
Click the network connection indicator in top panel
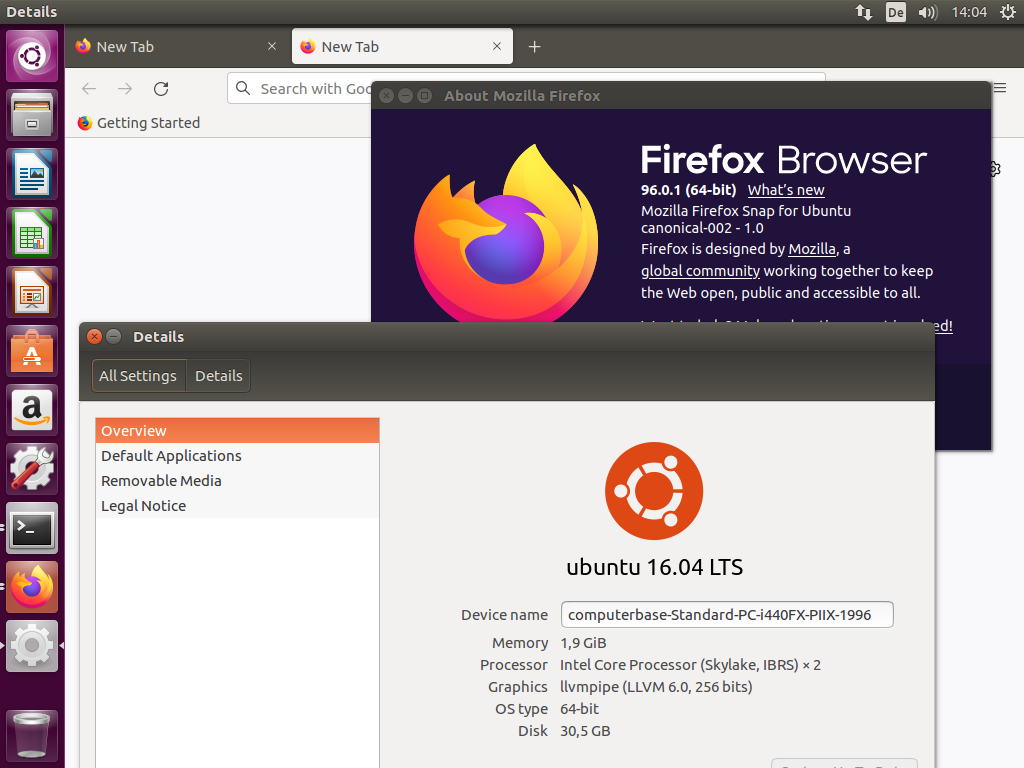864,12
